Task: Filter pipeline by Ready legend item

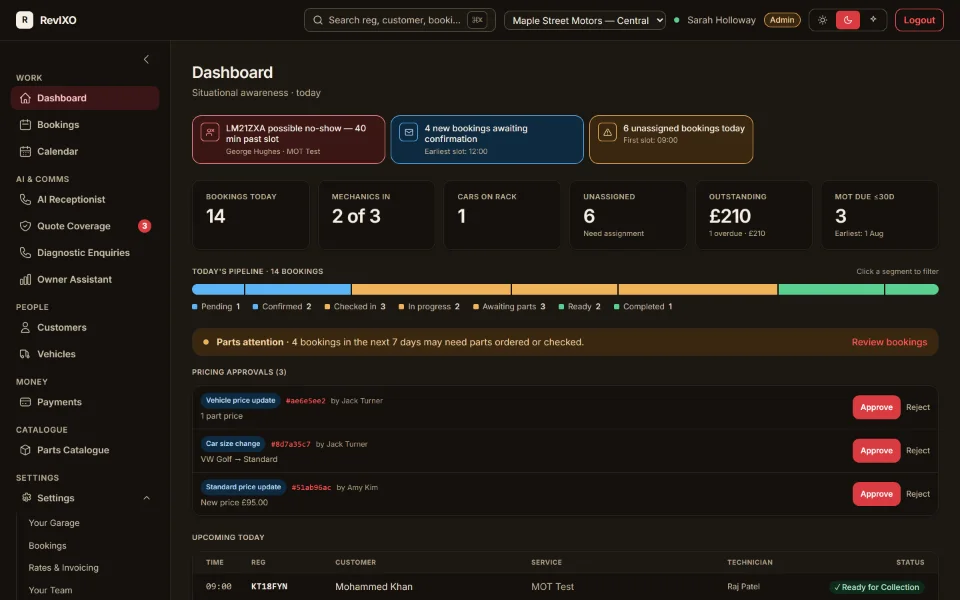Action: click(x=580, y=307)
